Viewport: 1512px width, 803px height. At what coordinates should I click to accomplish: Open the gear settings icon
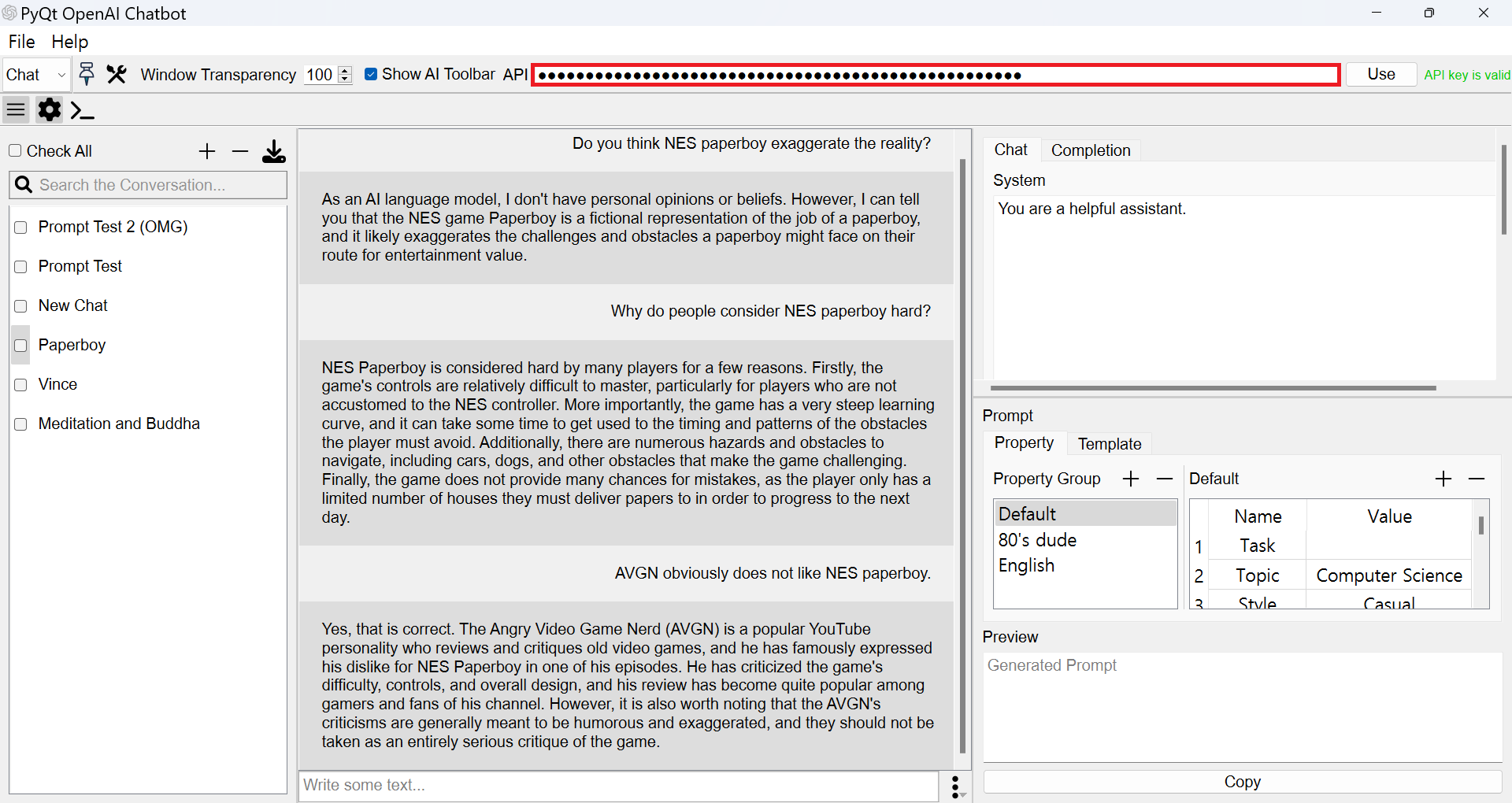click(x=50, y=110)
